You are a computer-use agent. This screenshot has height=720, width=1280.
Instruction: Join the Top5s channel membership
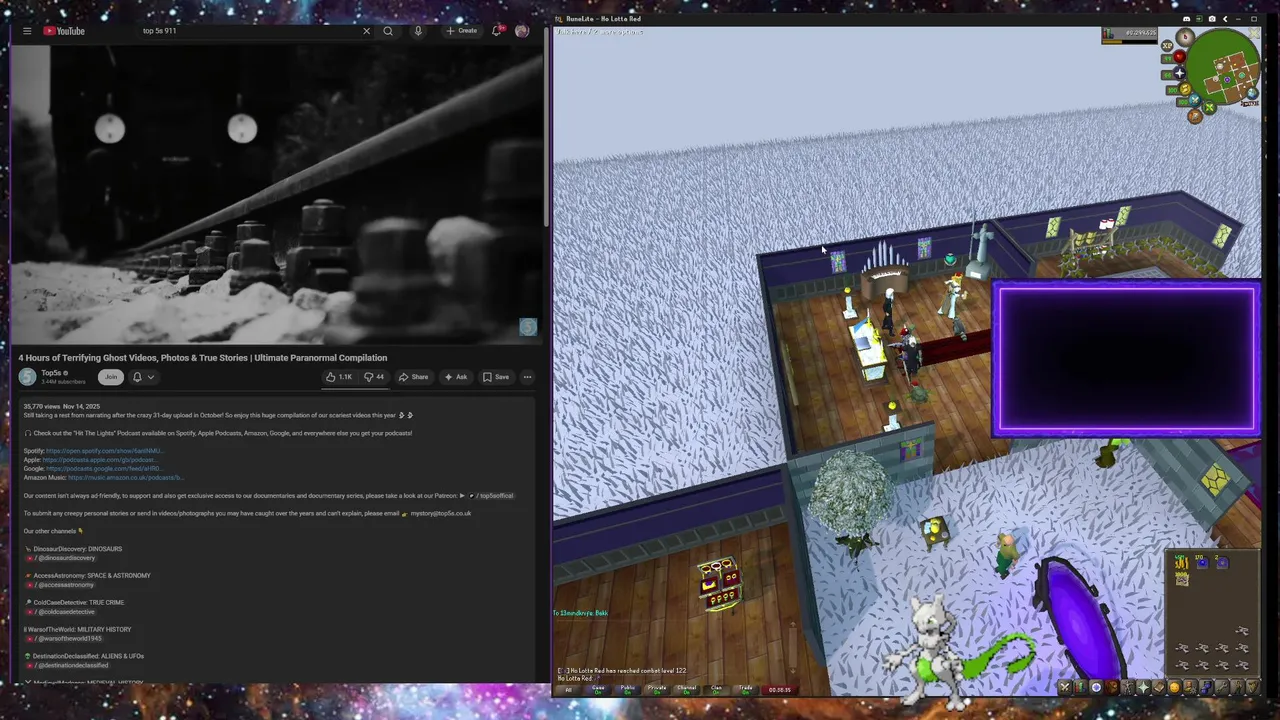pyautogui.click(x=110, y=377)
